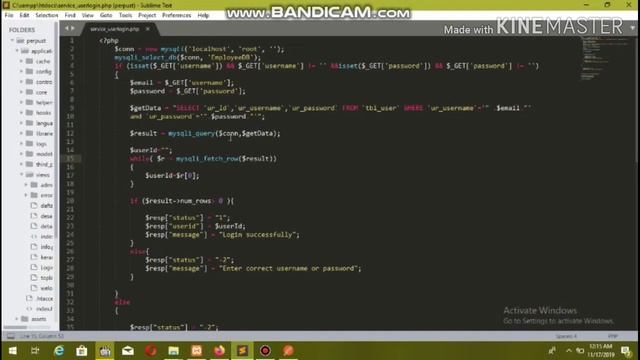640x360 pixels.
Task: Open the Help menu
Action: tap(203, 15)
